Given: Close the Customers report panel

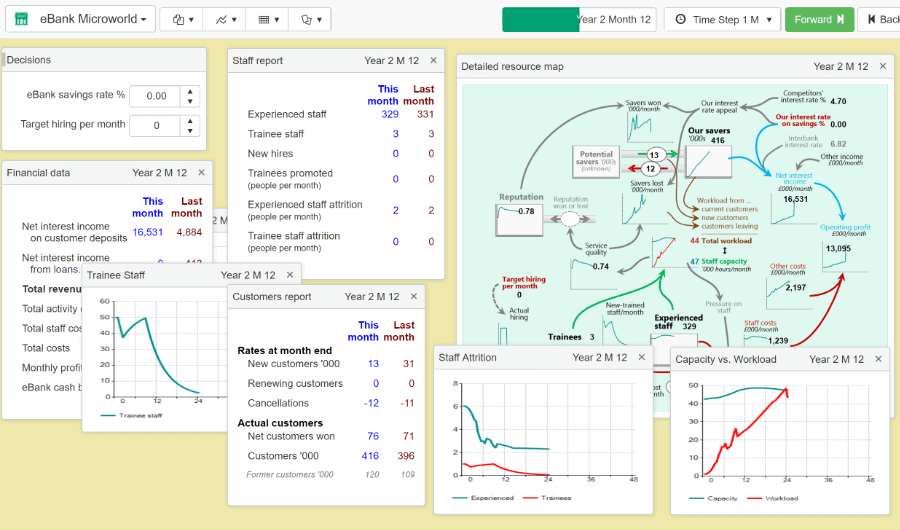Looking at the screenshot, I should pos(413,297).
